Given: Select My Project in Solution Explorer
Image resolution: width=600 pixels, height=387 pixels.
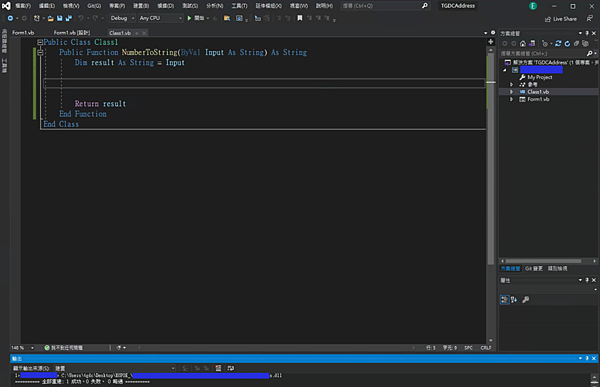Looking at the screenshot, I should tap(540, 77).
